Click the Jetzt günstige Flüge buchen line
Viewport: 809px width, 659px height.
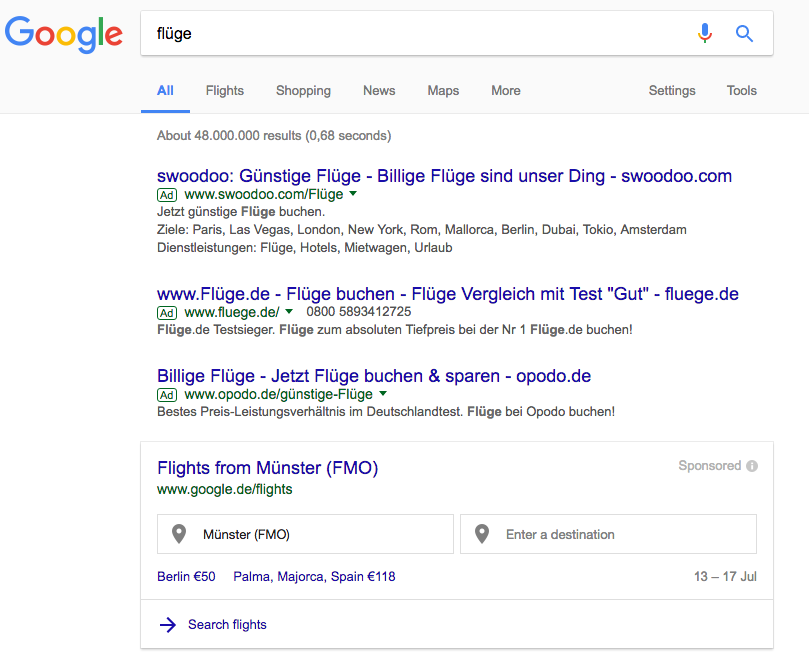tap(241, 212)
